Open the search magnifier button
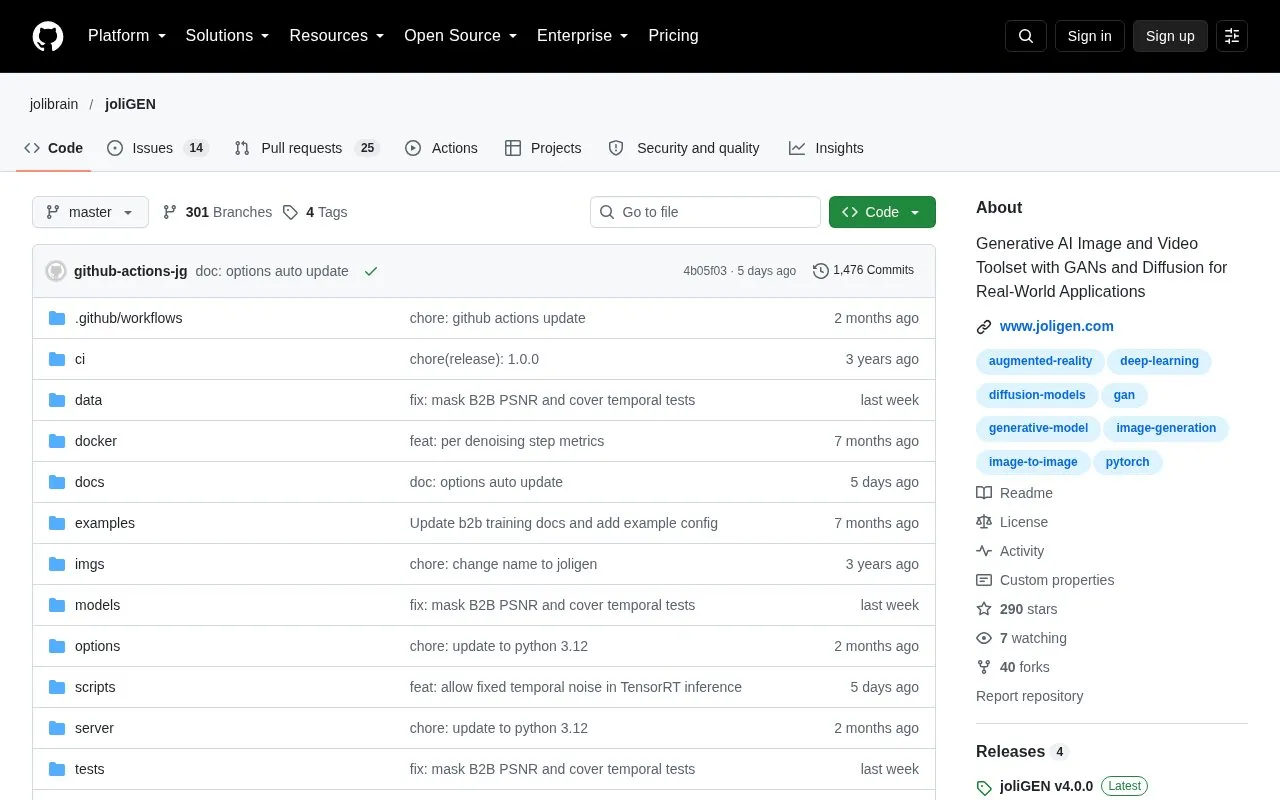The width and height of the screenshot is (1280, 800). click(1026, 36)
